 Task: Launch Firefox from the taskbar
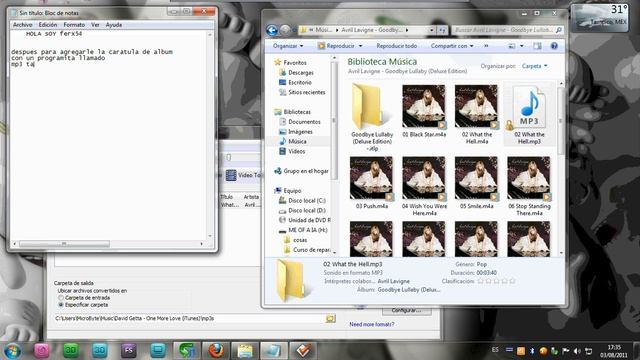216,350
